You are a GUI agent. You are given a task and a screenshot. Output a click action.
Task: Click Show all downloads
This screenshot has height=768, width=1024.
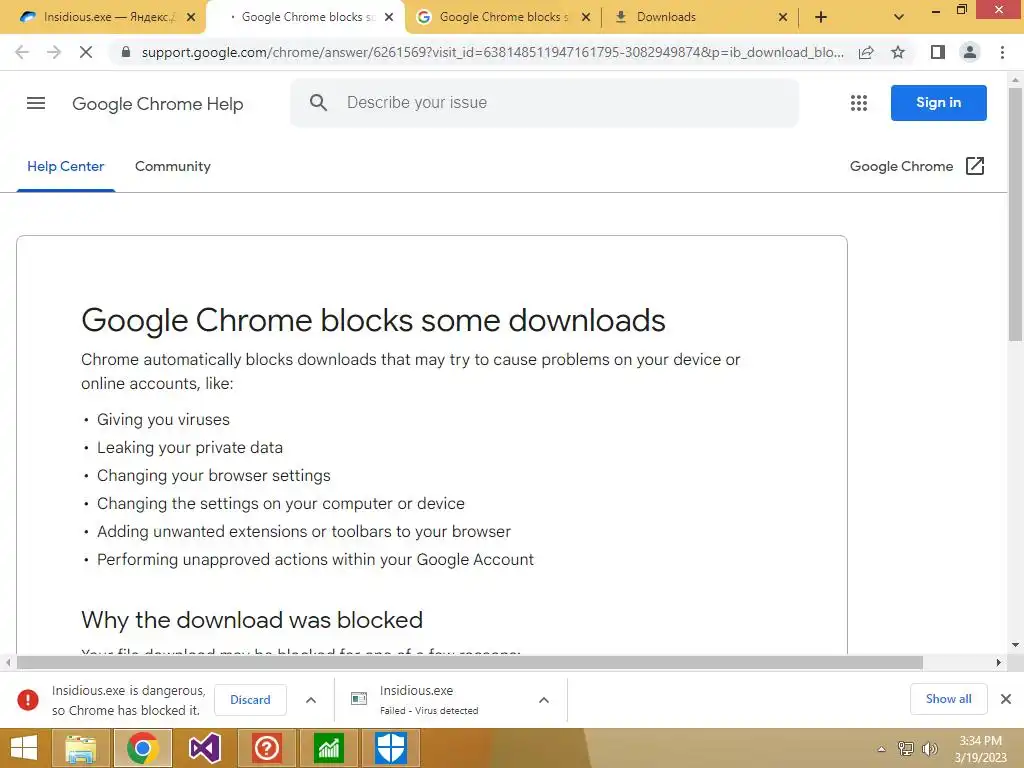click(x=948, y=699)
